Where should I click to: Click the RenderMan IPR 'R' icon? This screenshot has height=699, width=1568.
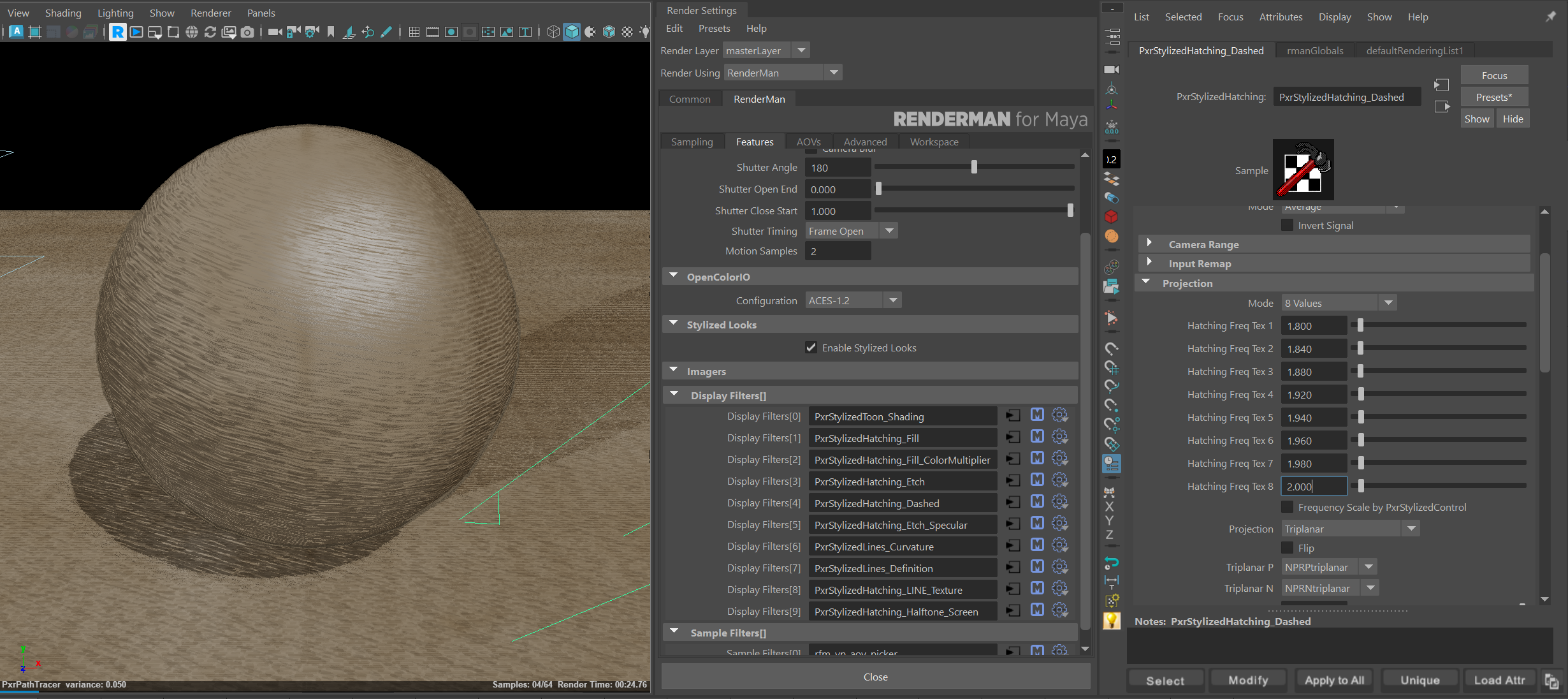[x=118, y=32]
